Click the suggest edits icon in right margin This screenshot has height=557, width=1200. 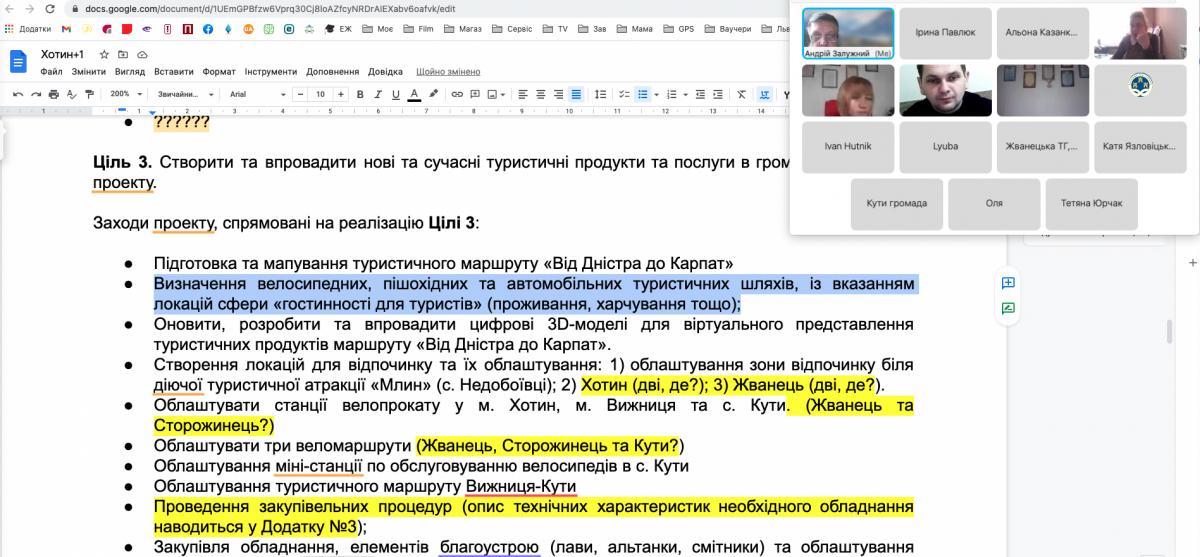point(1008,308)
